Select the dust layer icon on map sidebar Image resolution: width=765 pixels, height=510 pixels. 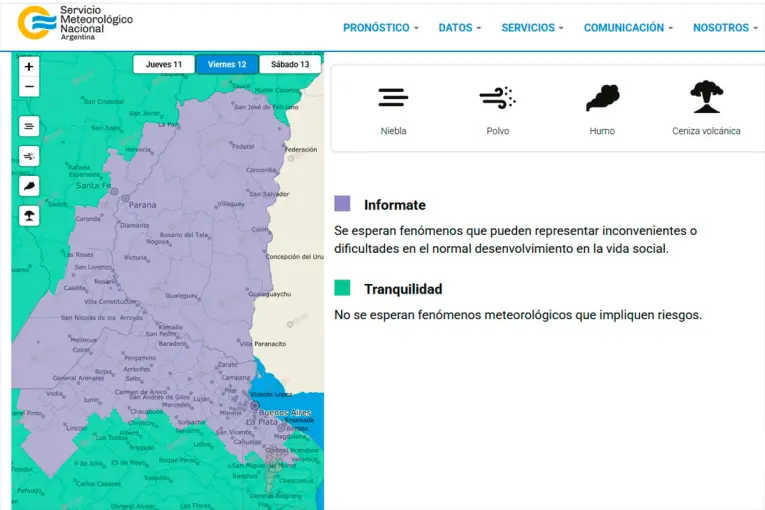pos(29,156)
